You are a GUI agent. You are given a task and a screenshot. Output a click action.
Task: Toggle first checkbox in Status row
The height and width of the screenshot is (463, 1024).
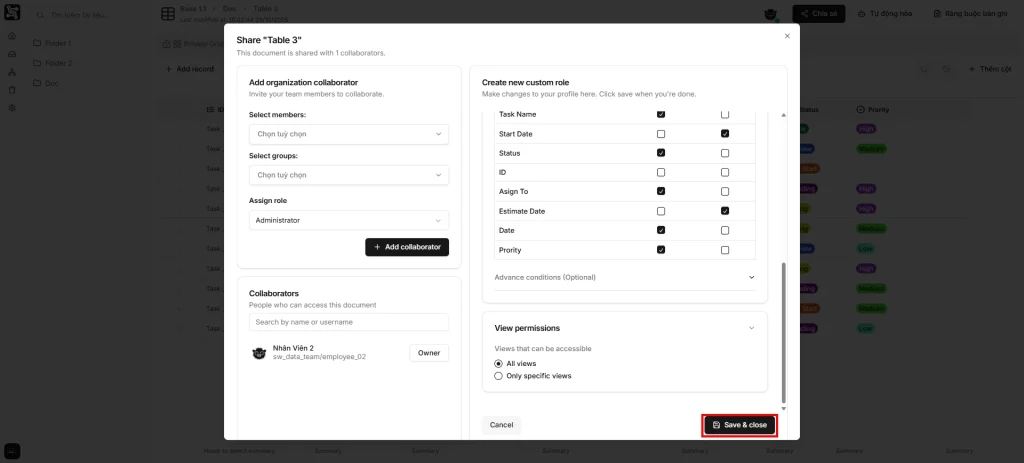[x=661, y=153]
